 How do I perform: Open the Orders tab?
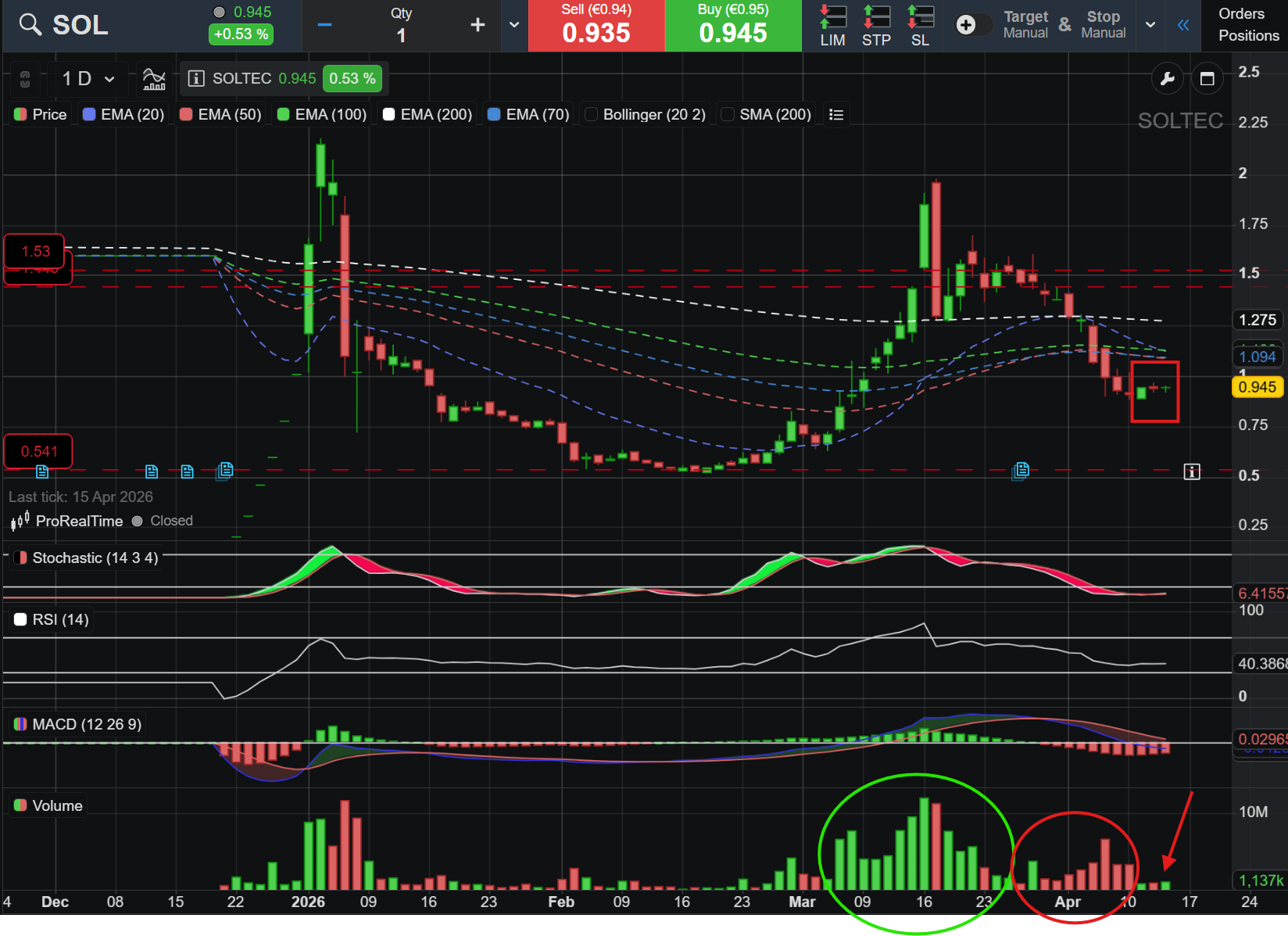point(1241,13)
